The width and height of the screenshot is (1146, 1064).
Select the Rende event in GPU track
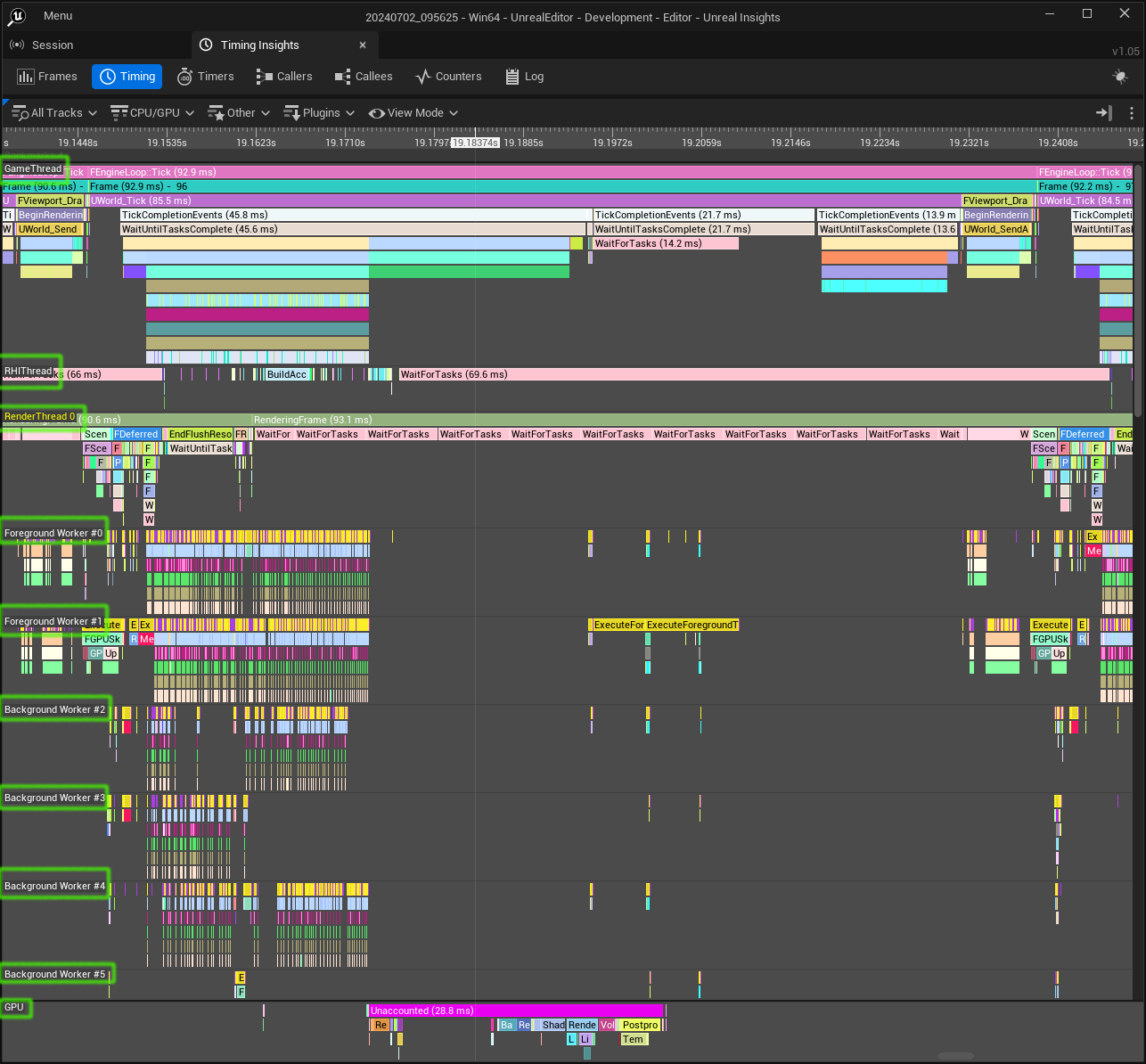pos(582,1025)
